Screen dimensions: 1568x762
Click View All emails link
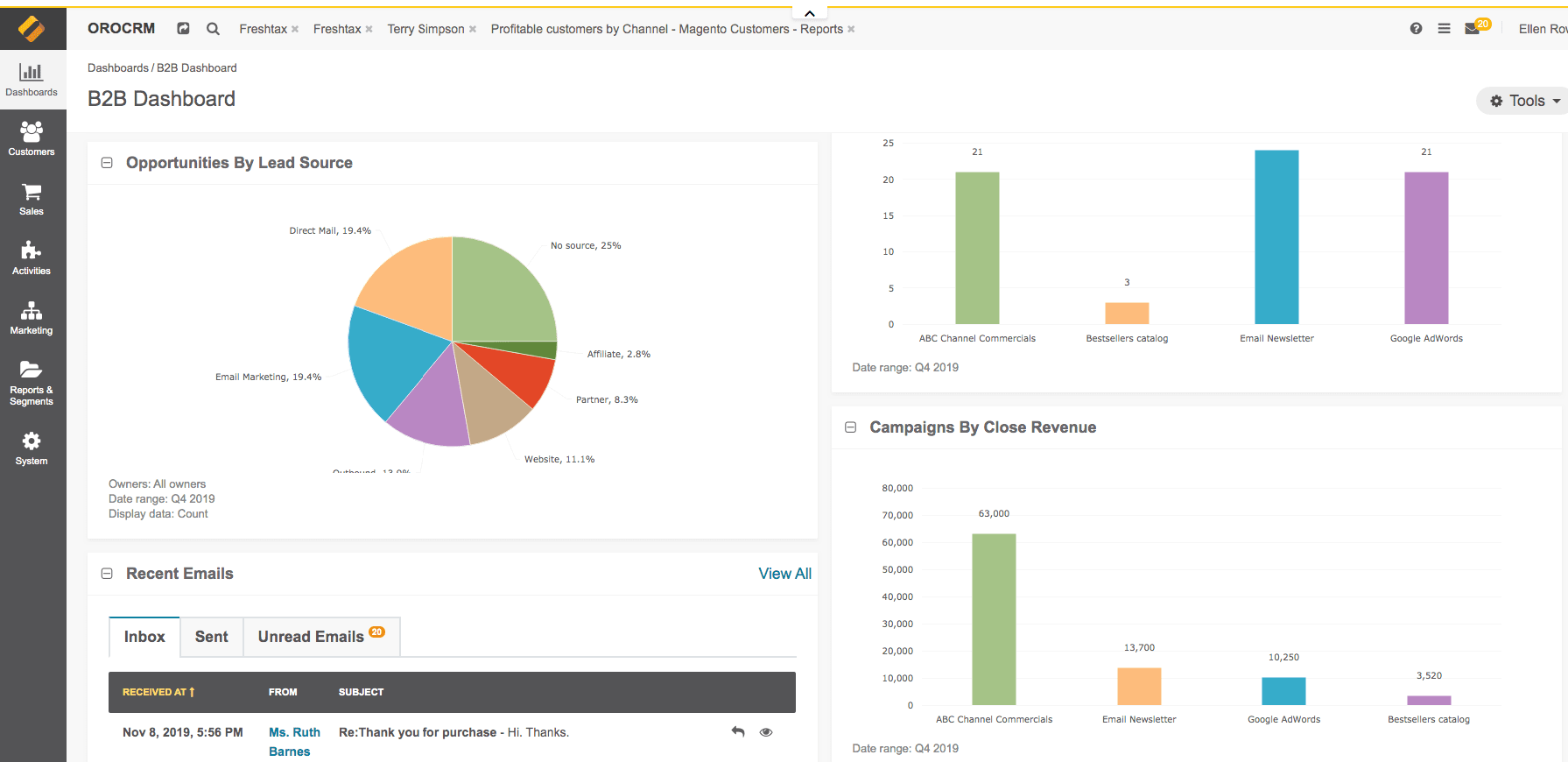(784, 574)
